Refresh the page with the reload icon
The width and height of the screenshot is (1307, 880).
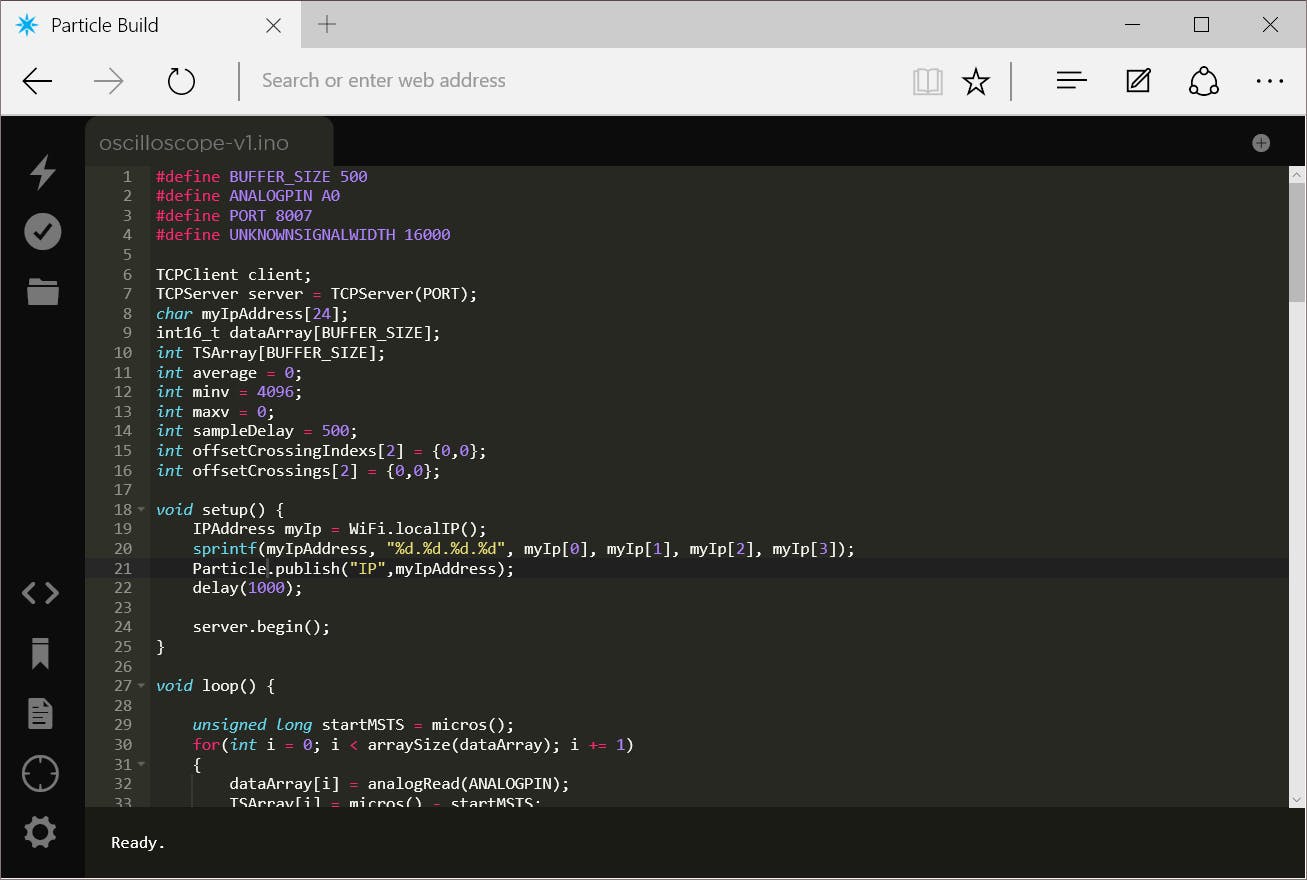pos(181,81)
